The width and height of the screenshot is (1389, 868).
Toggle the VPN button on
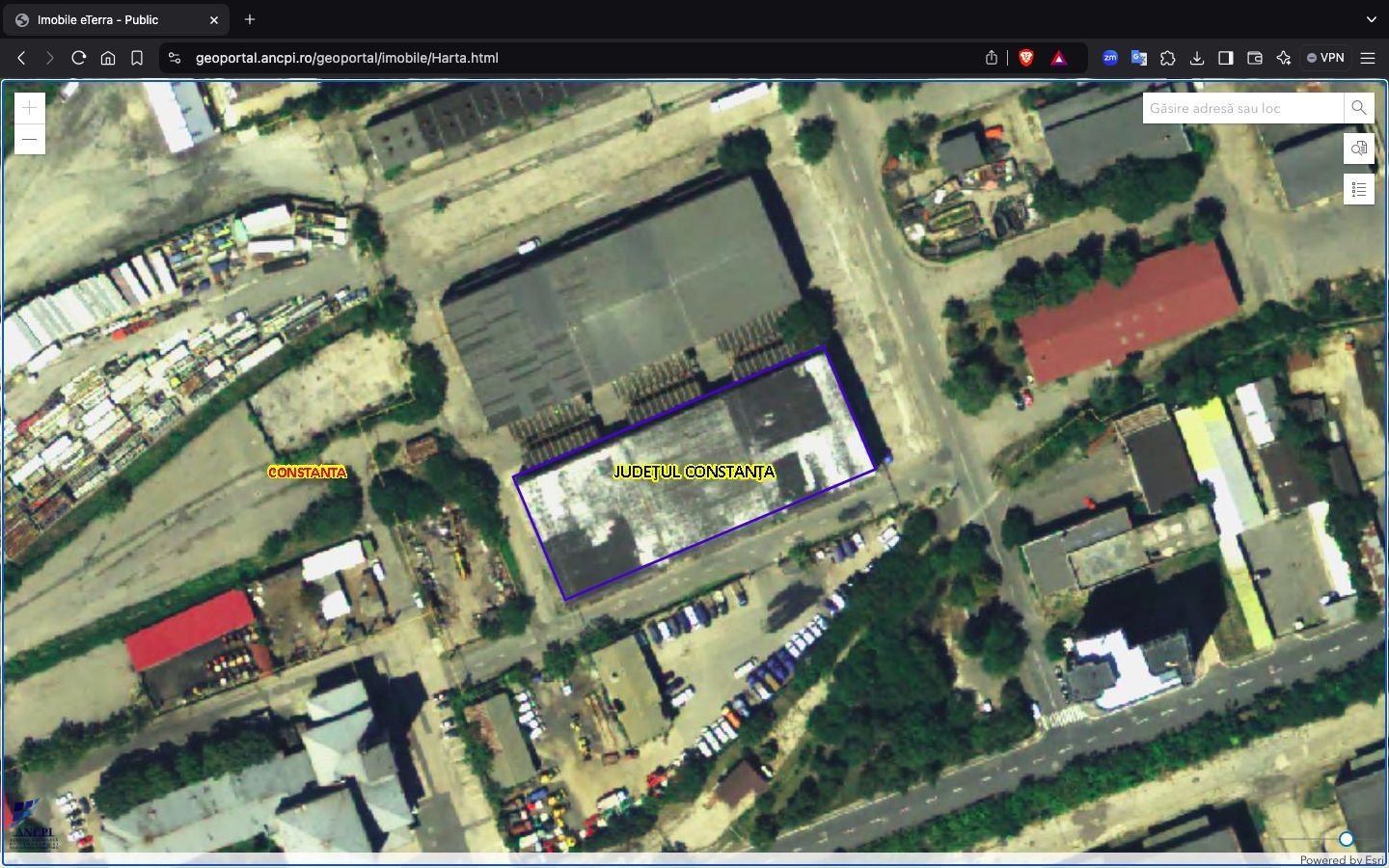pyautogui.click(x=1325, y=58)
